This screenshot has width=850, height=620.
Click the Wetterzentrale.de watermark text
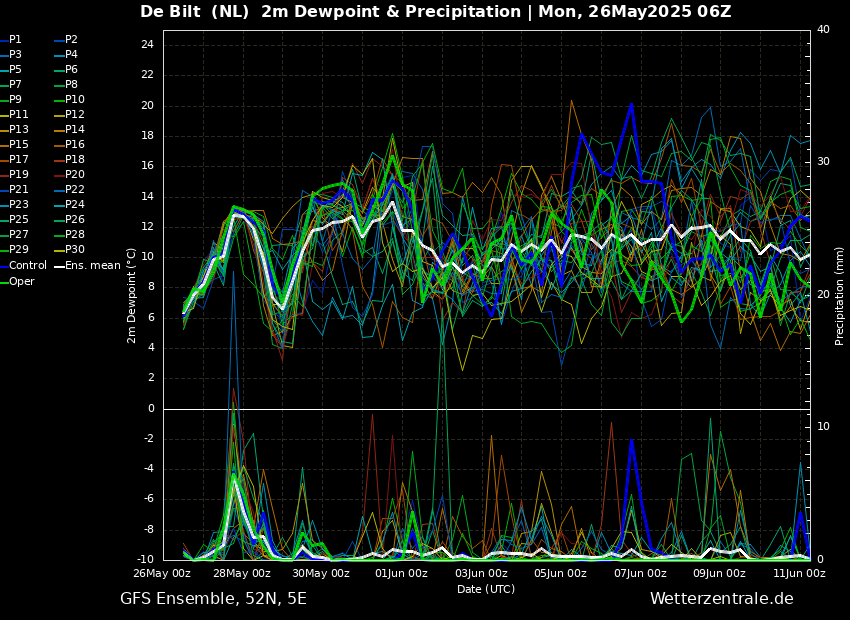point(721,599)
